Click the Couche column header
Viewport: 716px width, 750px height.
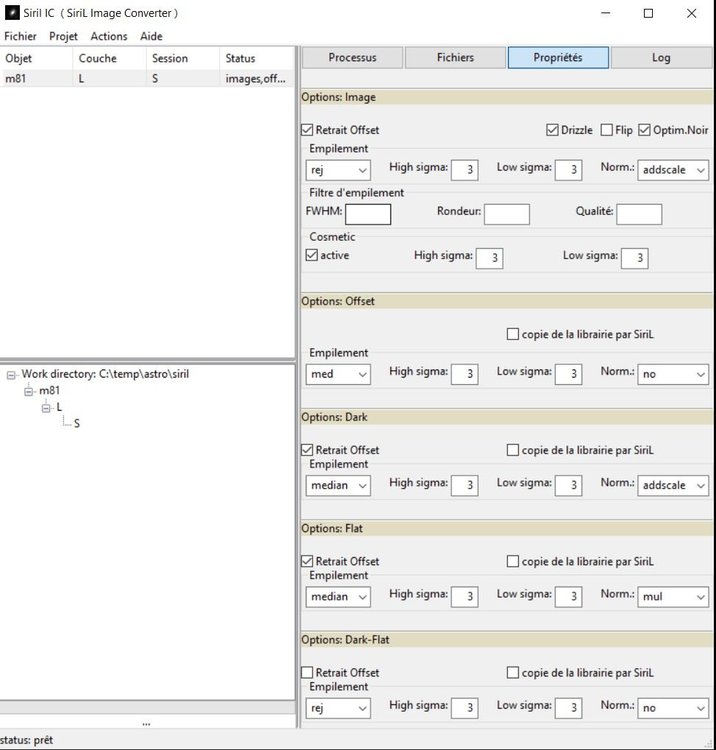pyautogui.click(x=110, y=58)
